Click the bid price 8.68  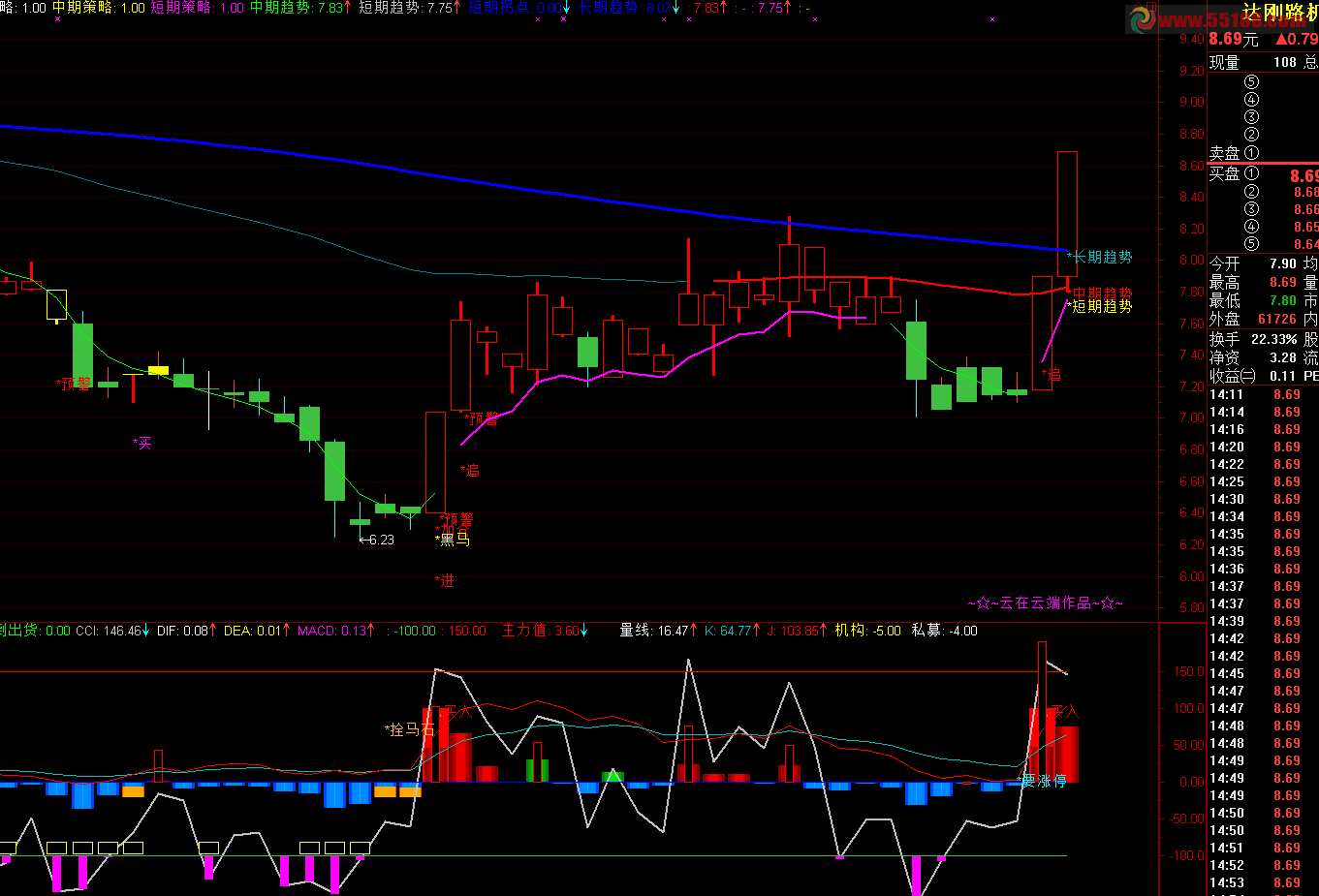pyautogui.click(x=1305, y=192)
